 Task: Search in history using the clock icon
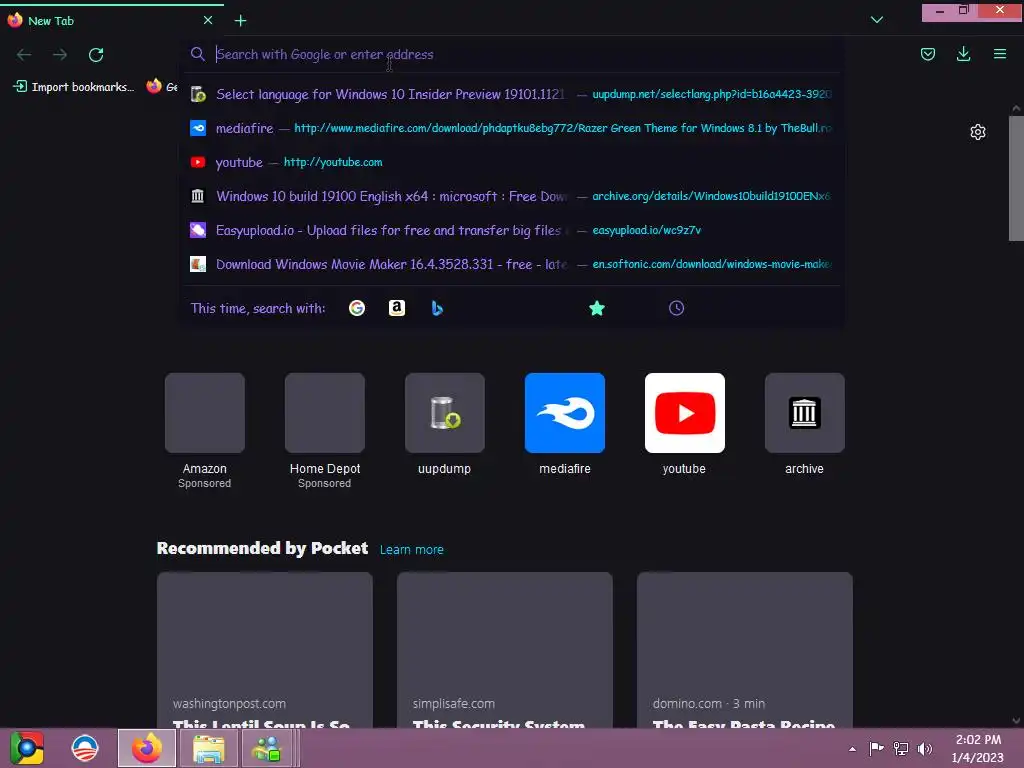(x=677, y=308)
